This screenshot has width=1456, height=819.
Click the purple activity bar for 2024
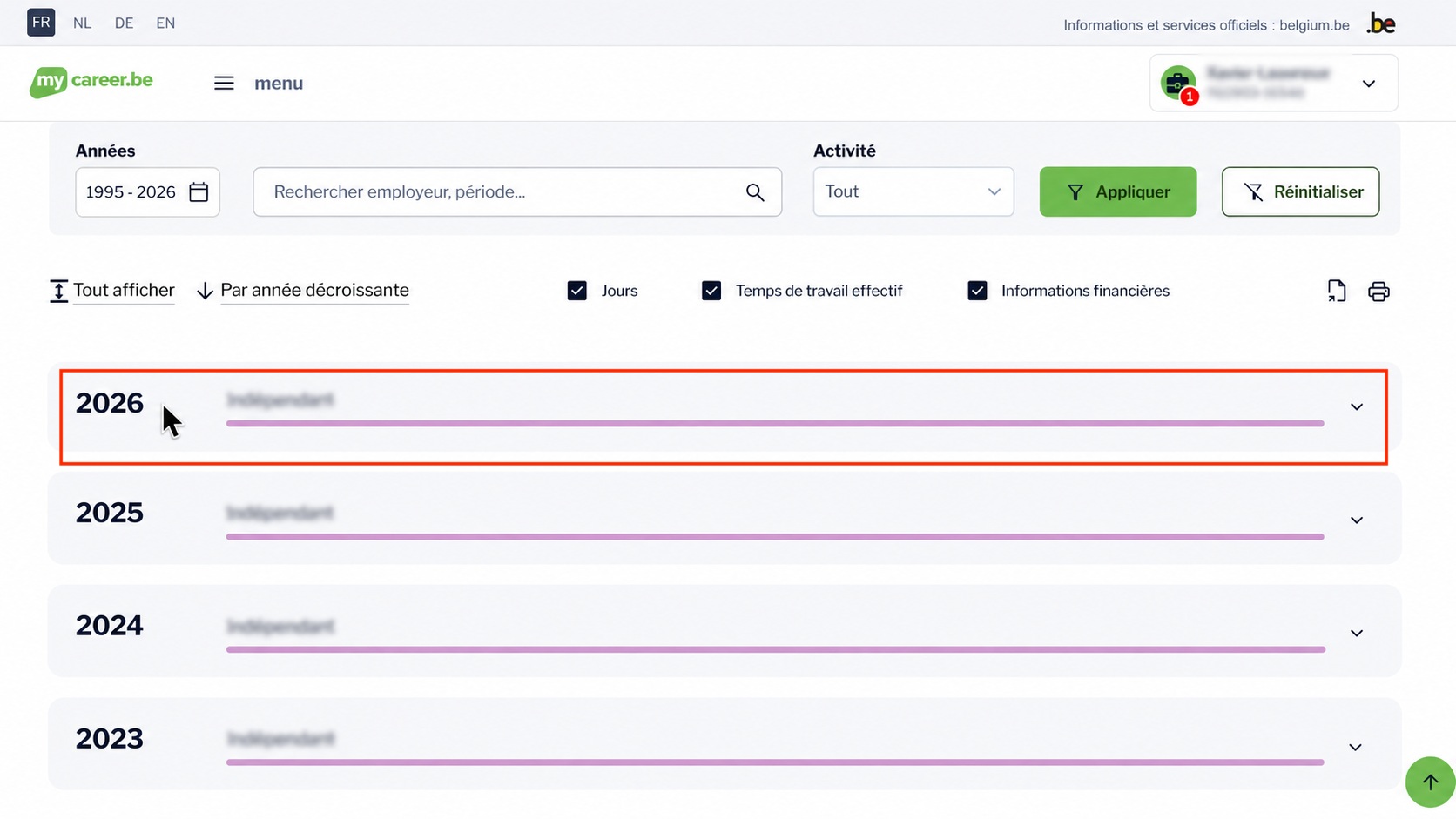(x=775, y=649)
